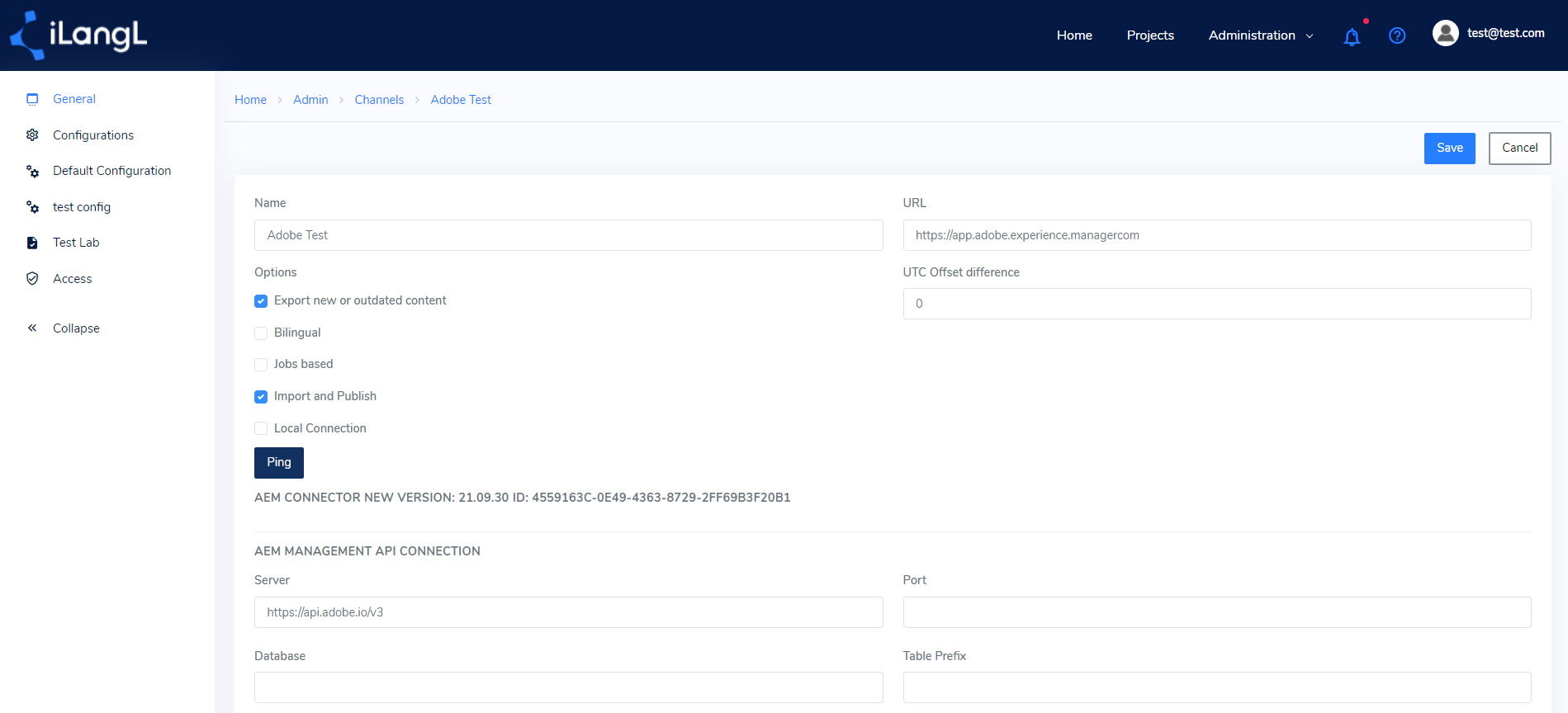Click the Test Lab file icon
Image resolution: width=1568 pixels, height=713 pixels.
32,243
